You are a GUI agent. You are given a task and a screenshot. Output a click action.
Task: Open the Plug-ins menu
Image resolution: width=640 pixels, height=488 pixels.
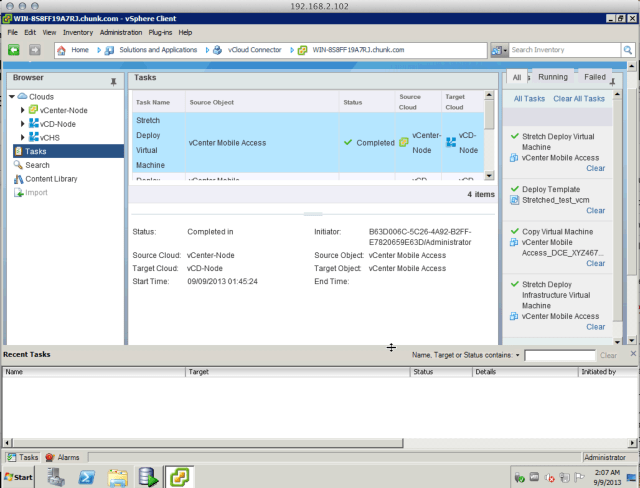click(x=160, y=32)
